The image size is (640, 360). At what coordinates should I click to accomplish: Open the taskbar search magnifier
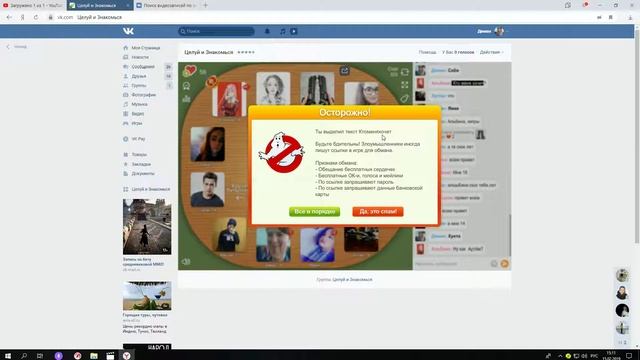pyautogui.click(x=24, y=356)
